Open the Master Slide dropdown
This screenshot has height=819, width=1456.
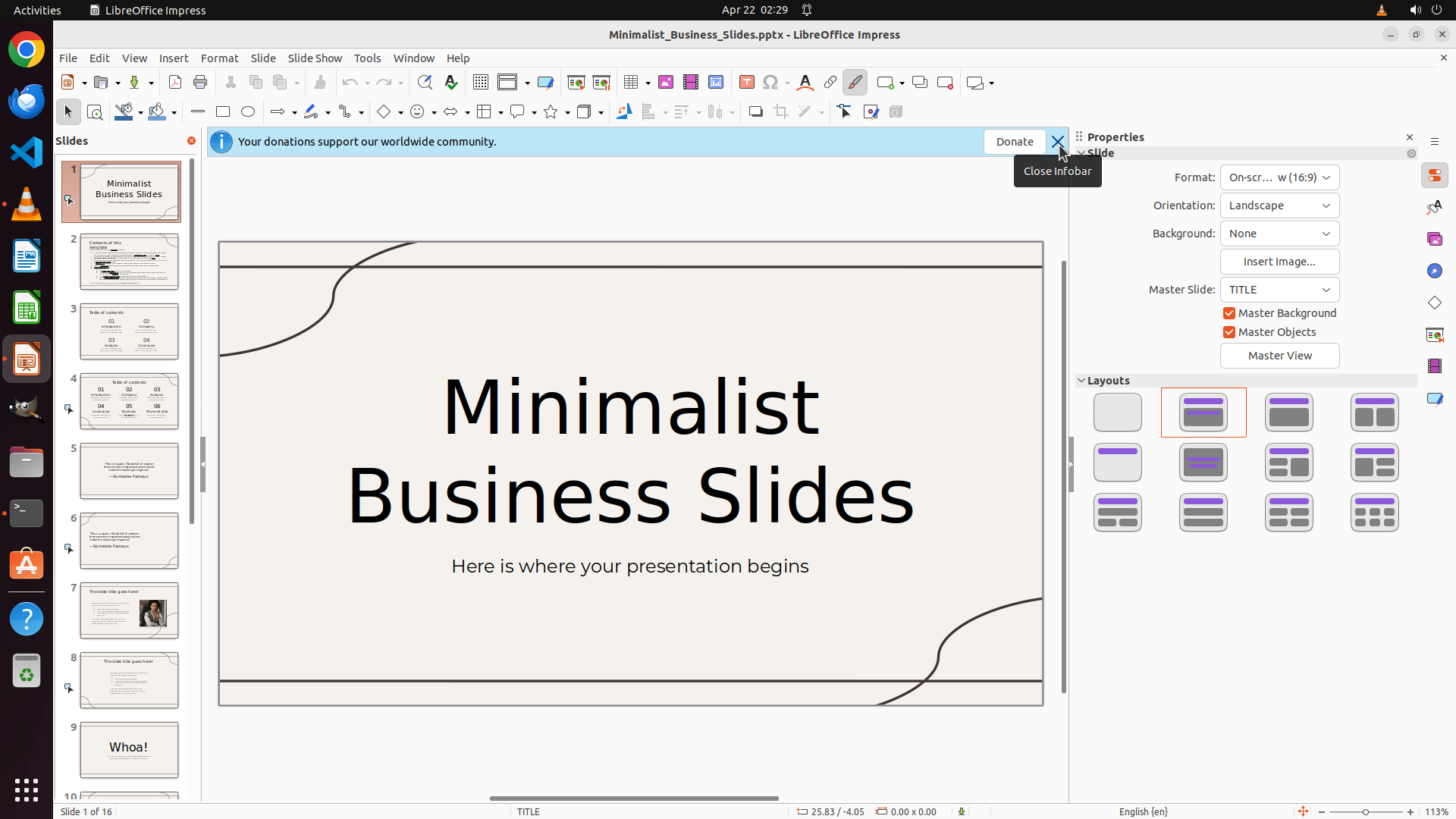(1279, 290)
